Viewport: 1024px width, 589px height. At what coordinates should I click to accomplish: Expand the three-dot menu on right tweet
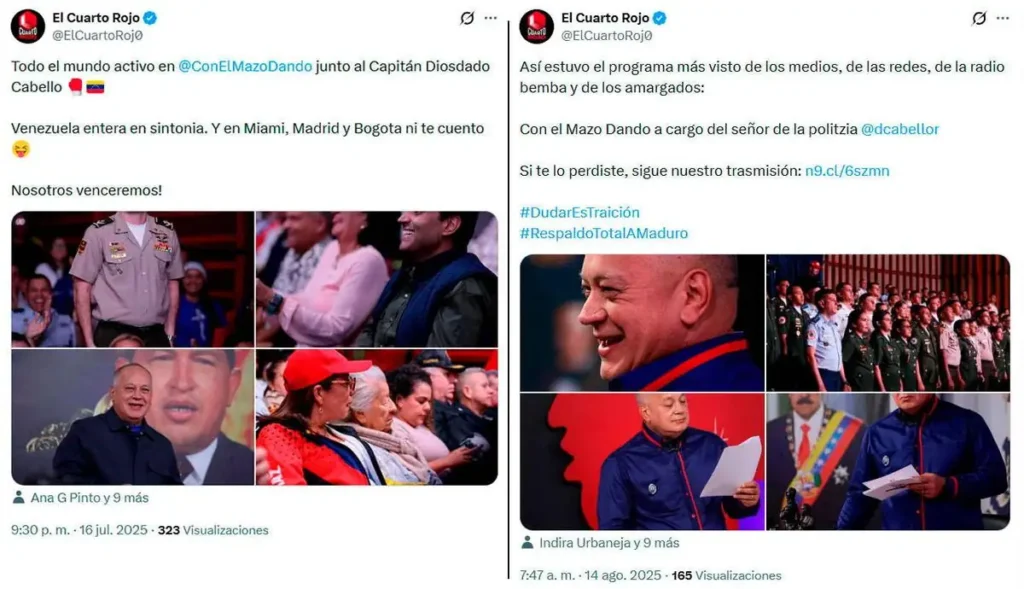[x=1003, y=18]
